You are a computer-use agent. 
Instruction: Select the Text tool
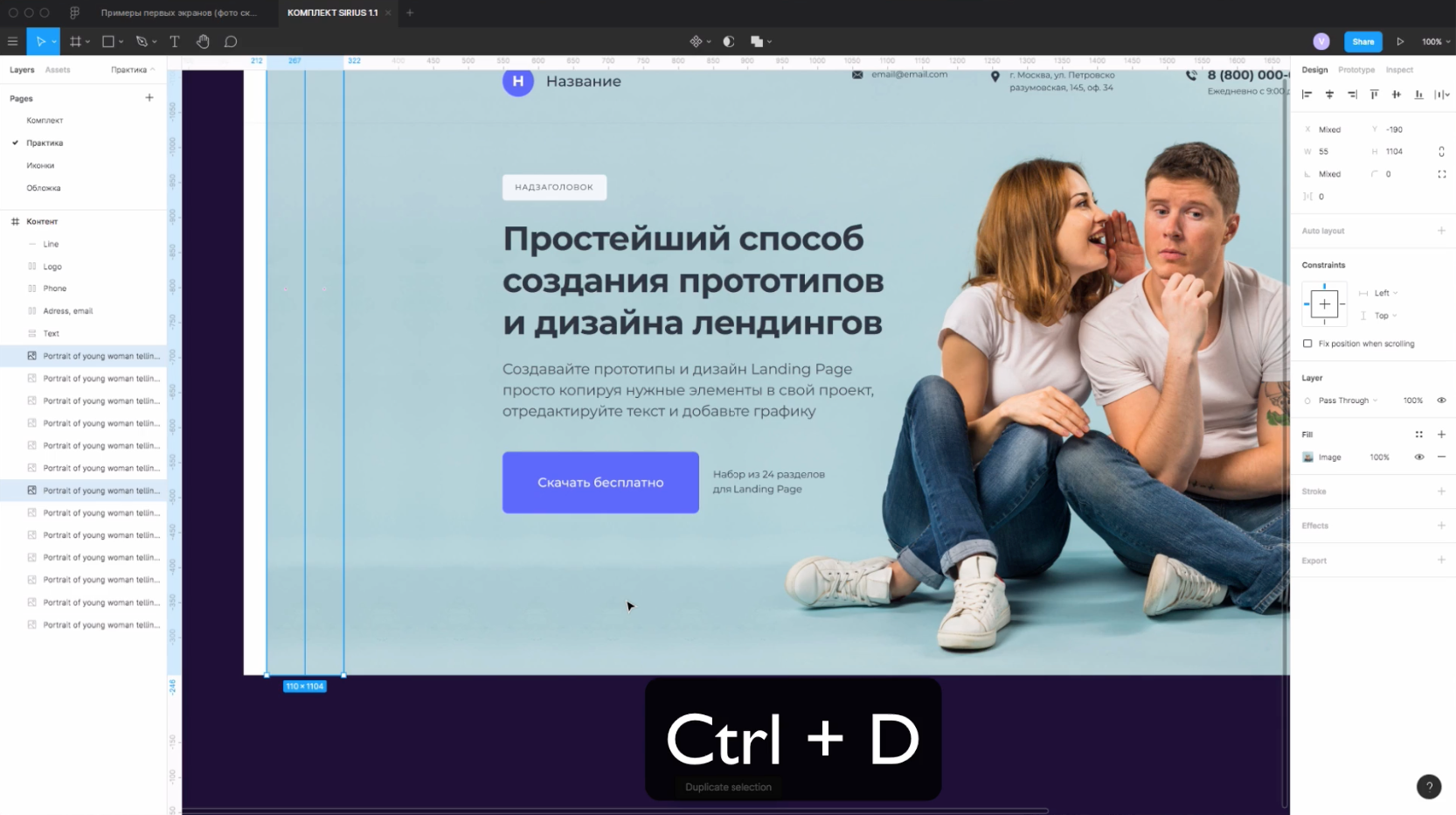pyautogui.click(x=175, y=41)
